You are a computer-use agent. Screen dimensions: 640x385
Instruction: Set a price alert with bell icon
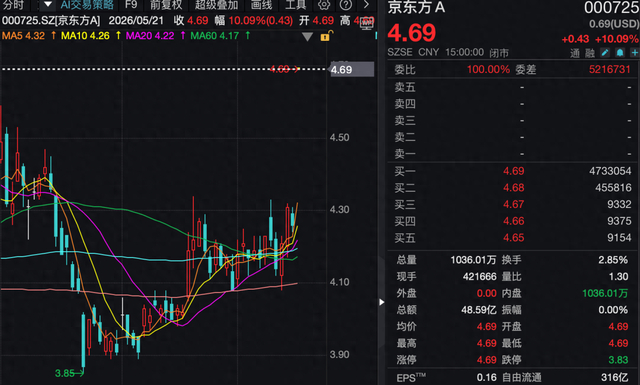(x=620, y=53)
